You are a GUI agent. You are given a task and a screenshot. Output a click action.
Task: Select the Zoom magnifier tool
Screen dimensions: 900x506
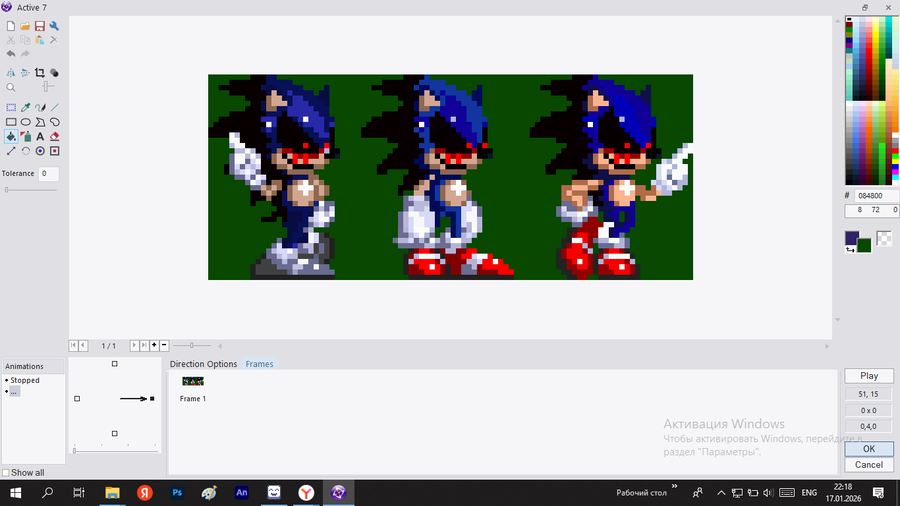pos(11,87)
